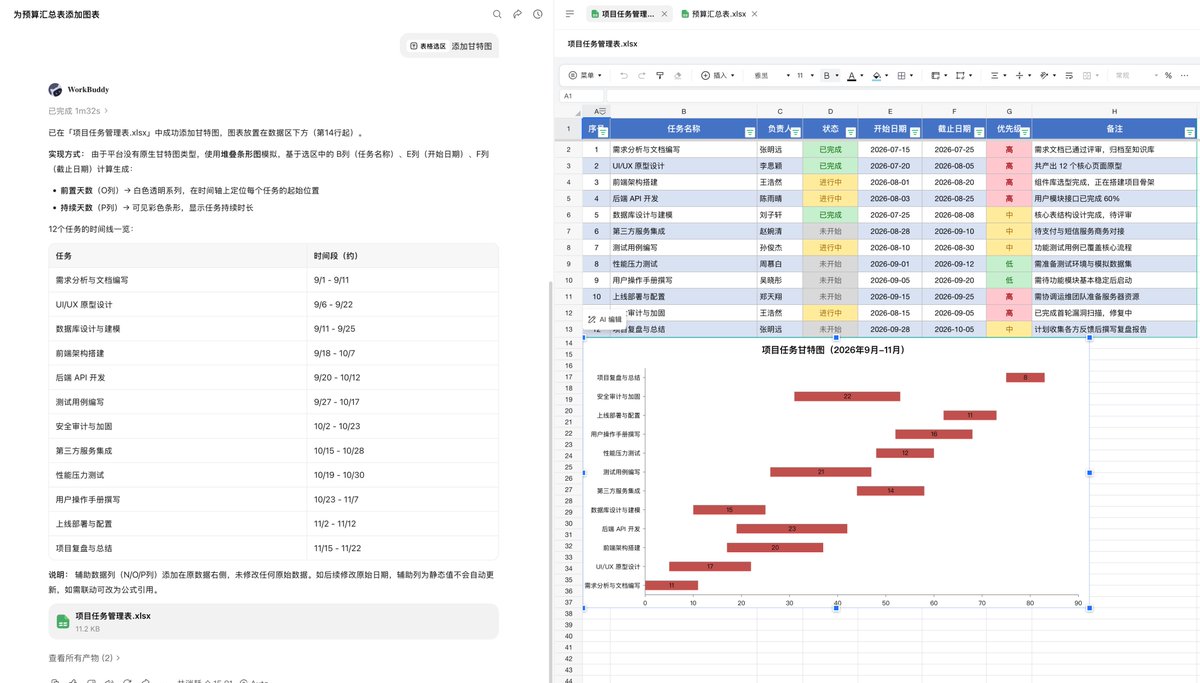Viewport: 1200px width, 683px height.
Task: Click the WorkBuddy avatar icon
Action: pyautogui.click(x=55, y=89)
